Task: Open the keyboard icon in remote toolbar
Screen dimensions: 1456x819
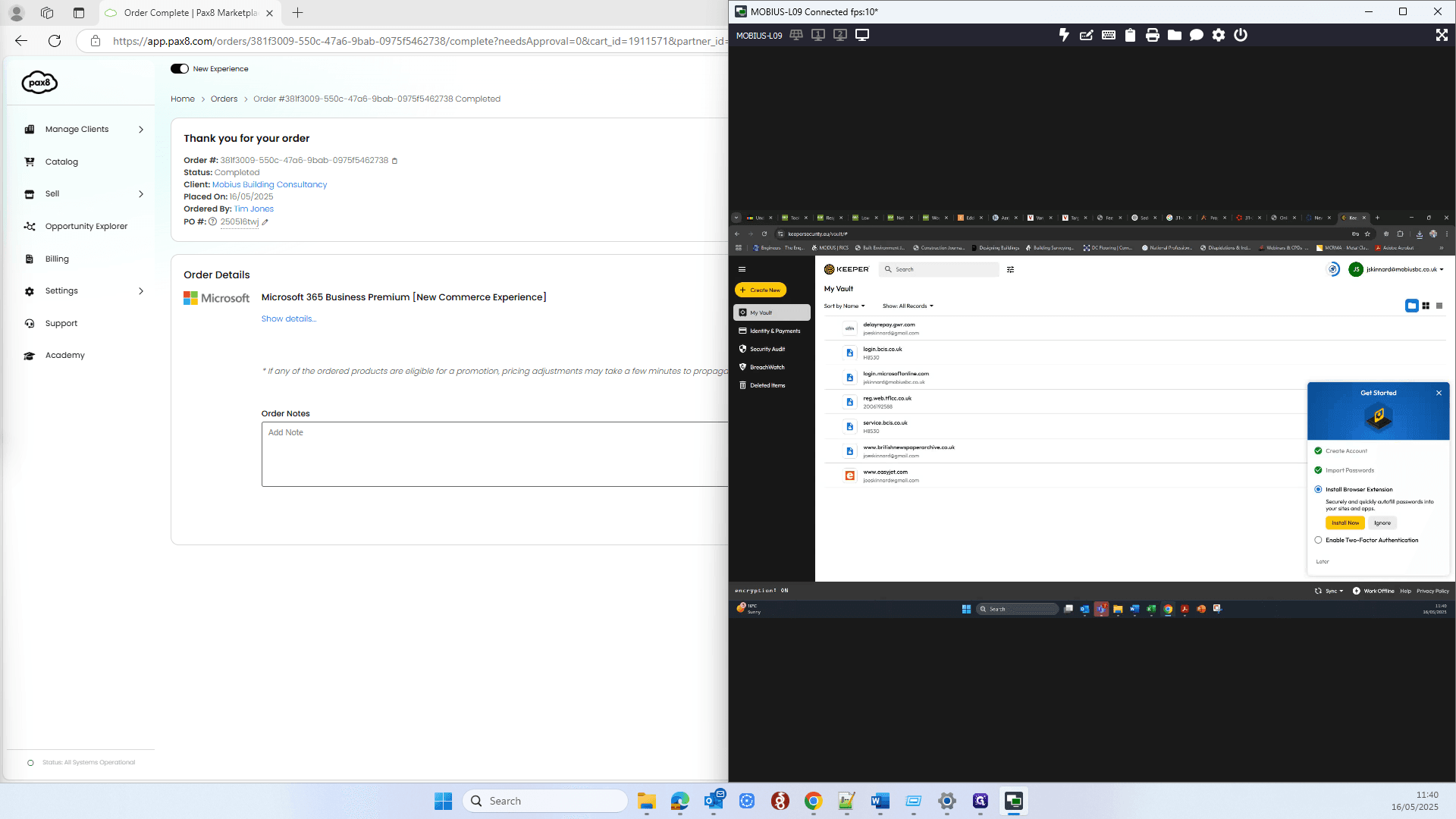Action: click(x=1108, y=35)
